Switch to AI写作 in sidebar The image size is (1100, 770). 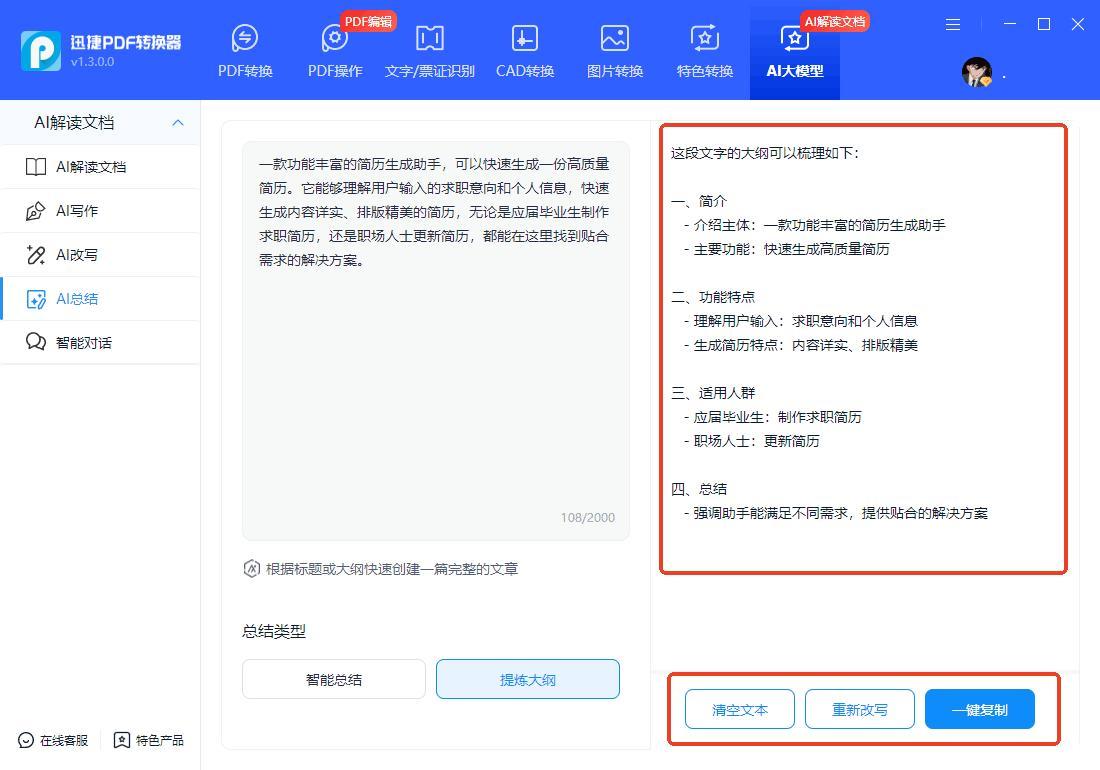tap(77, 211)
